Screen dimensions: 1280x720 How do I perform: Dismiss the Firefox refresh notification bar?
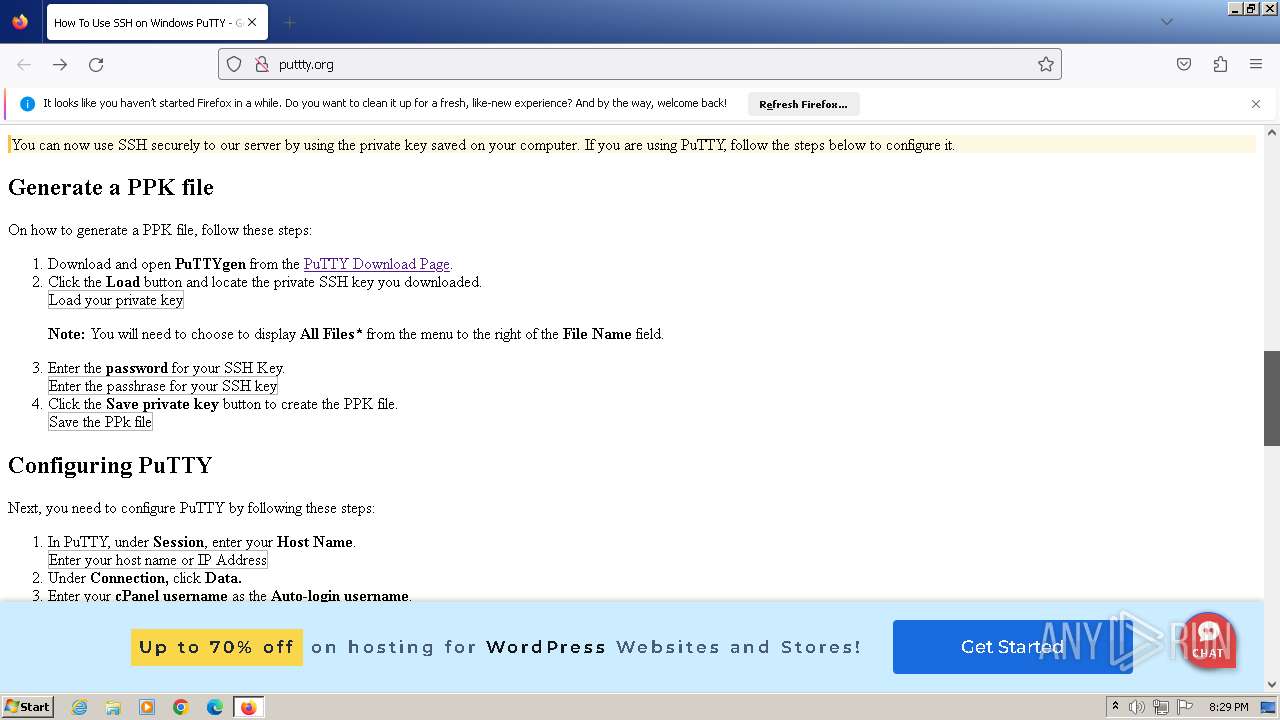click(x=1256, y=104)
